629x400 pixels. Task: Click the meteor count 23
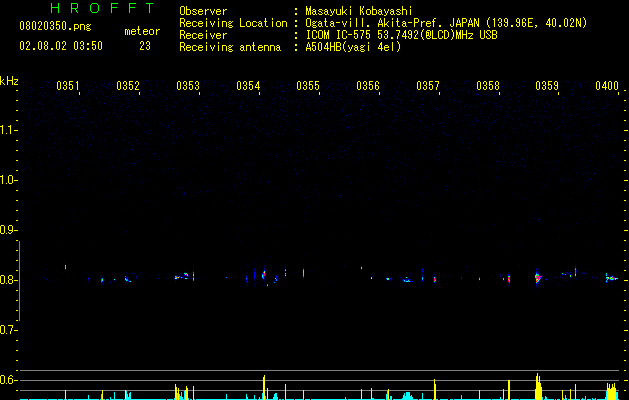pyautogui.click(x=145, y=46)
